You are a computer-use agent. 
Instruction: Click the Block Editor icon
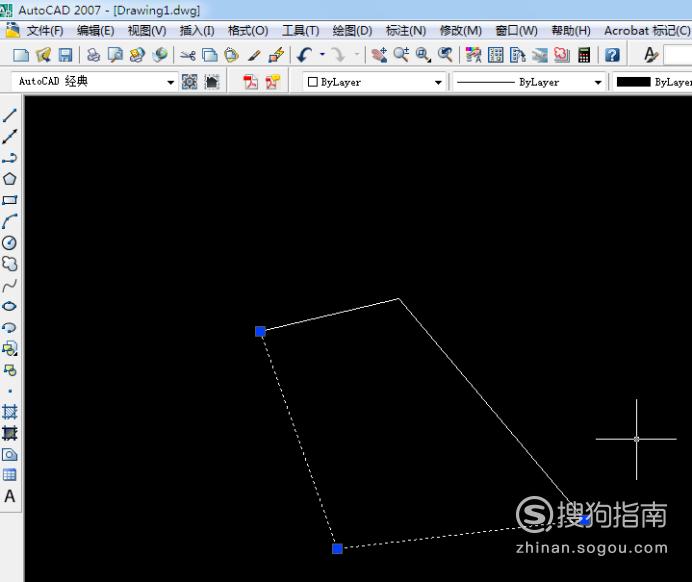[x=276, y=55]
